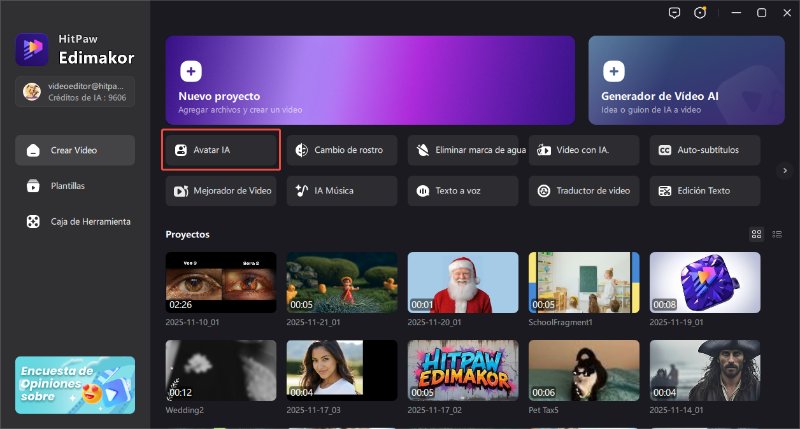This screenshot has height=429, width=800.
Task: Open project 2025-11-10_01 eyes thumbnail
Action: pyautogui.click(x=221, y=282)
